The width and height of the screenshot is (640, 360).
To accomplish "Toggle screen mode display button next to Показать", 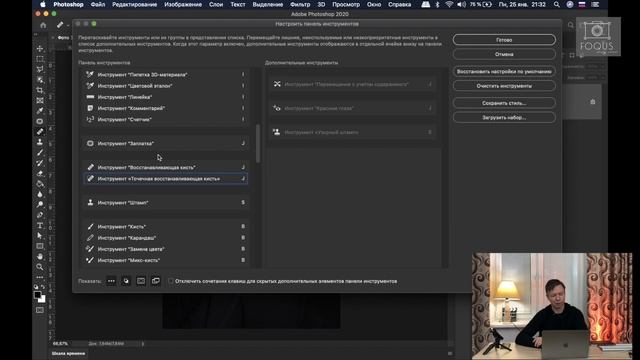I will 141,281.
